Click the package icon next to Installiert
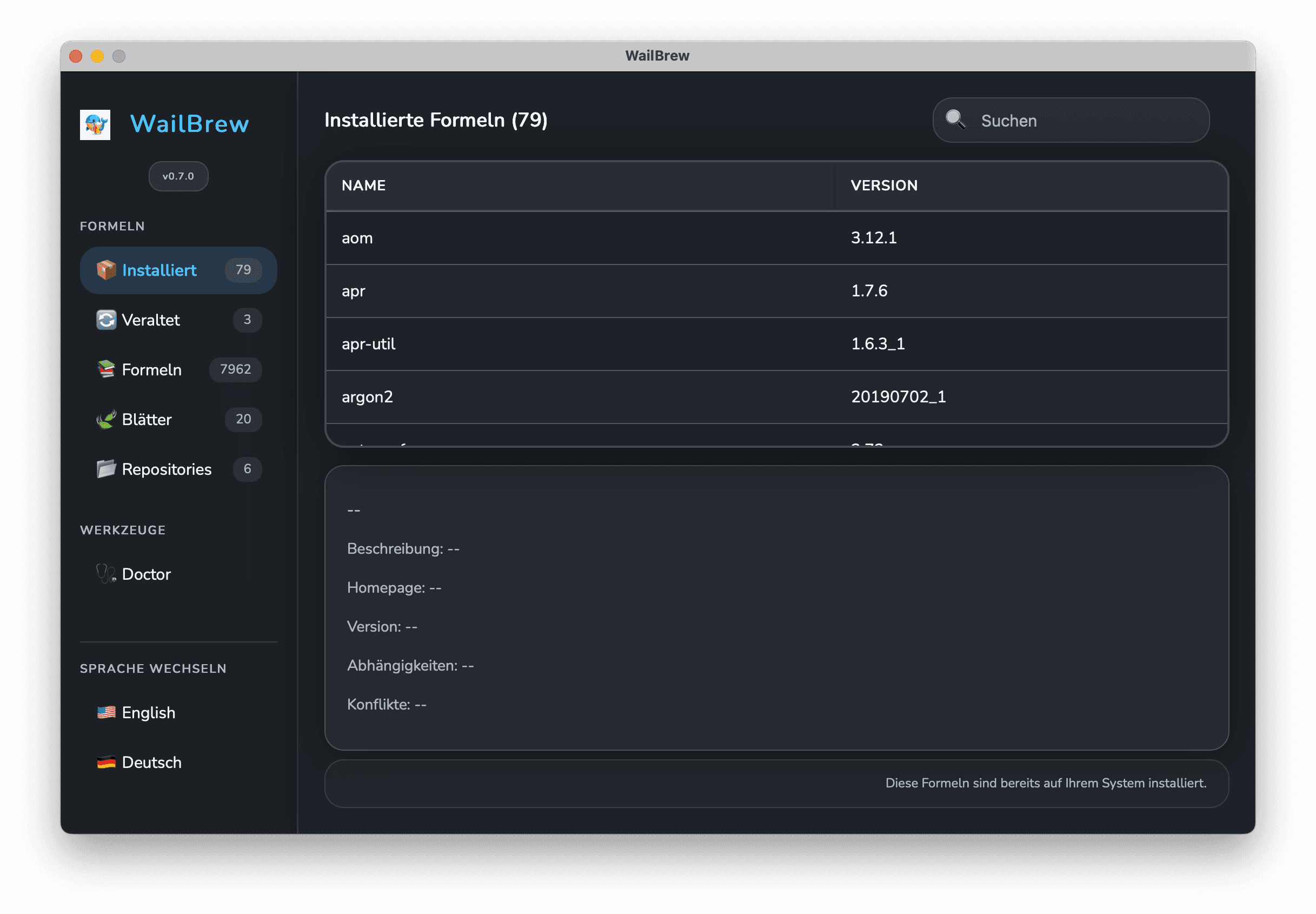Viewport: 1316px width, 914px height. 106,270
